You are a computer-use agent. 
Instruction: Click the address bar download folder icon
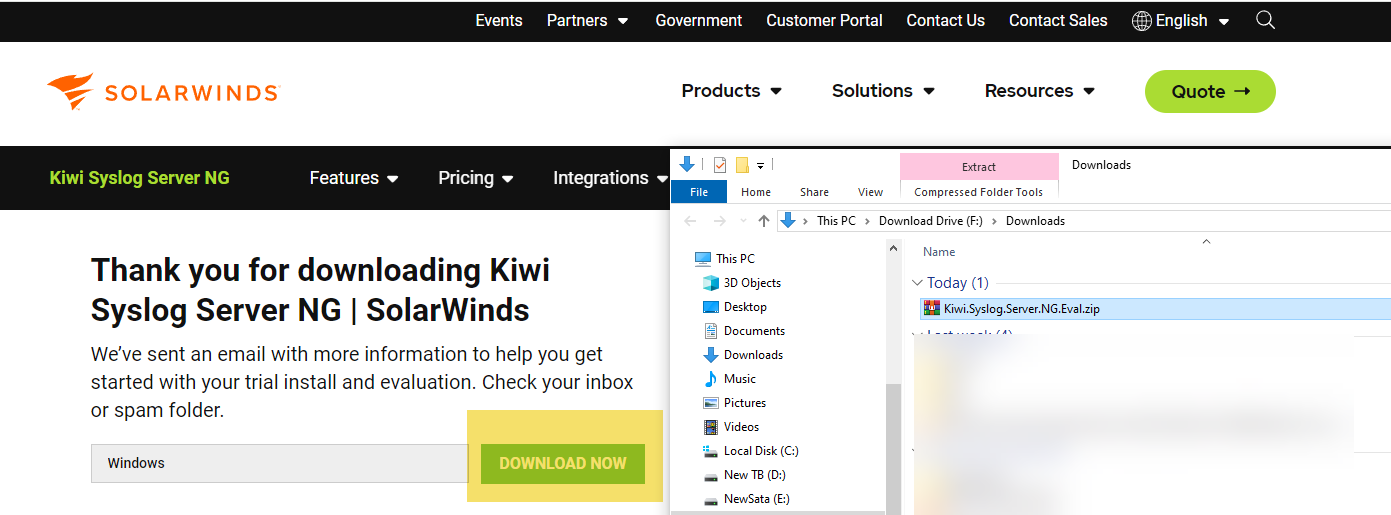(x=788, y=221)
